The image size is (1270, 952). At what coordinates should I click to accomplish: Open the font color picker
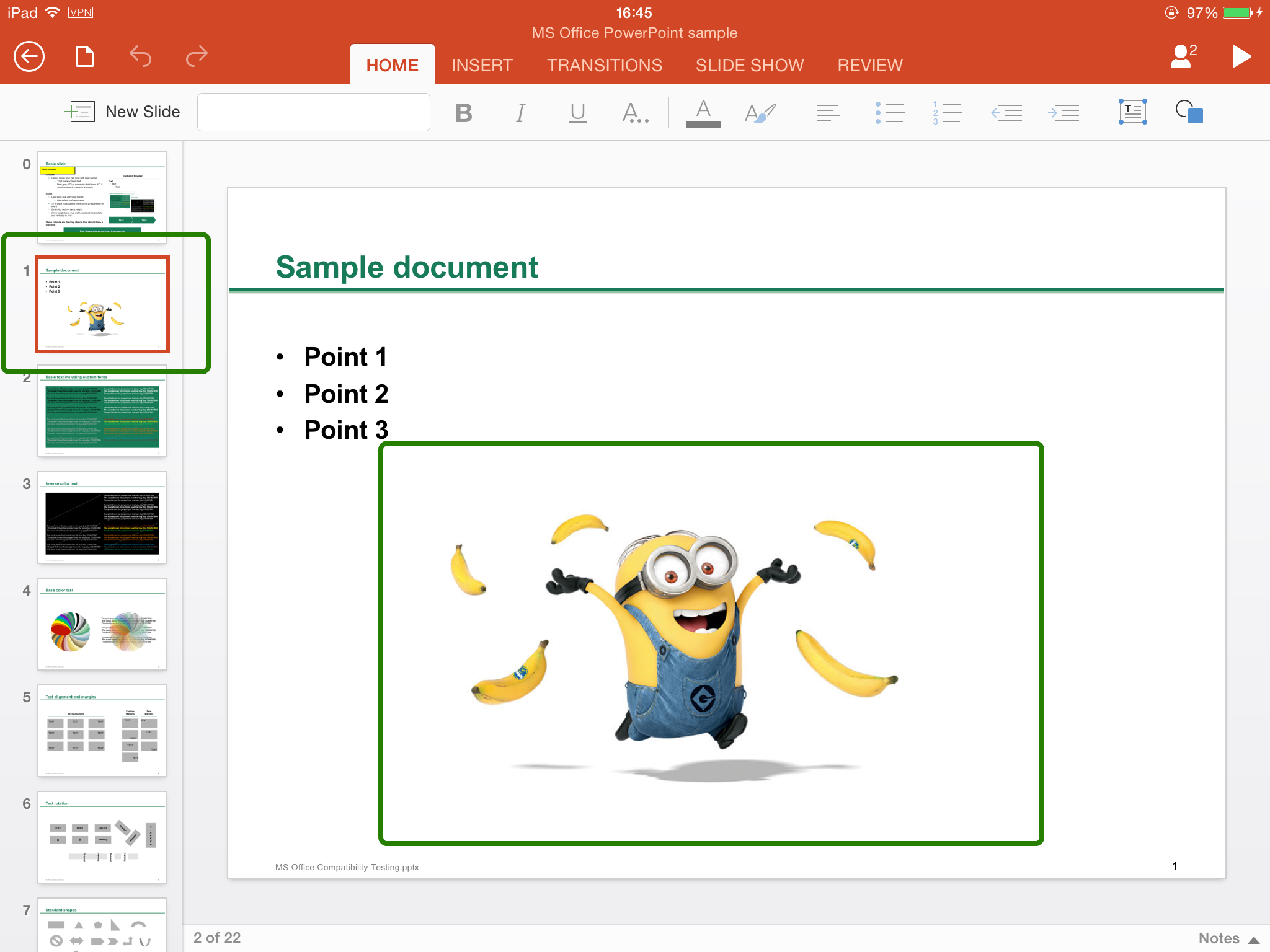click(x=703, y=113)
